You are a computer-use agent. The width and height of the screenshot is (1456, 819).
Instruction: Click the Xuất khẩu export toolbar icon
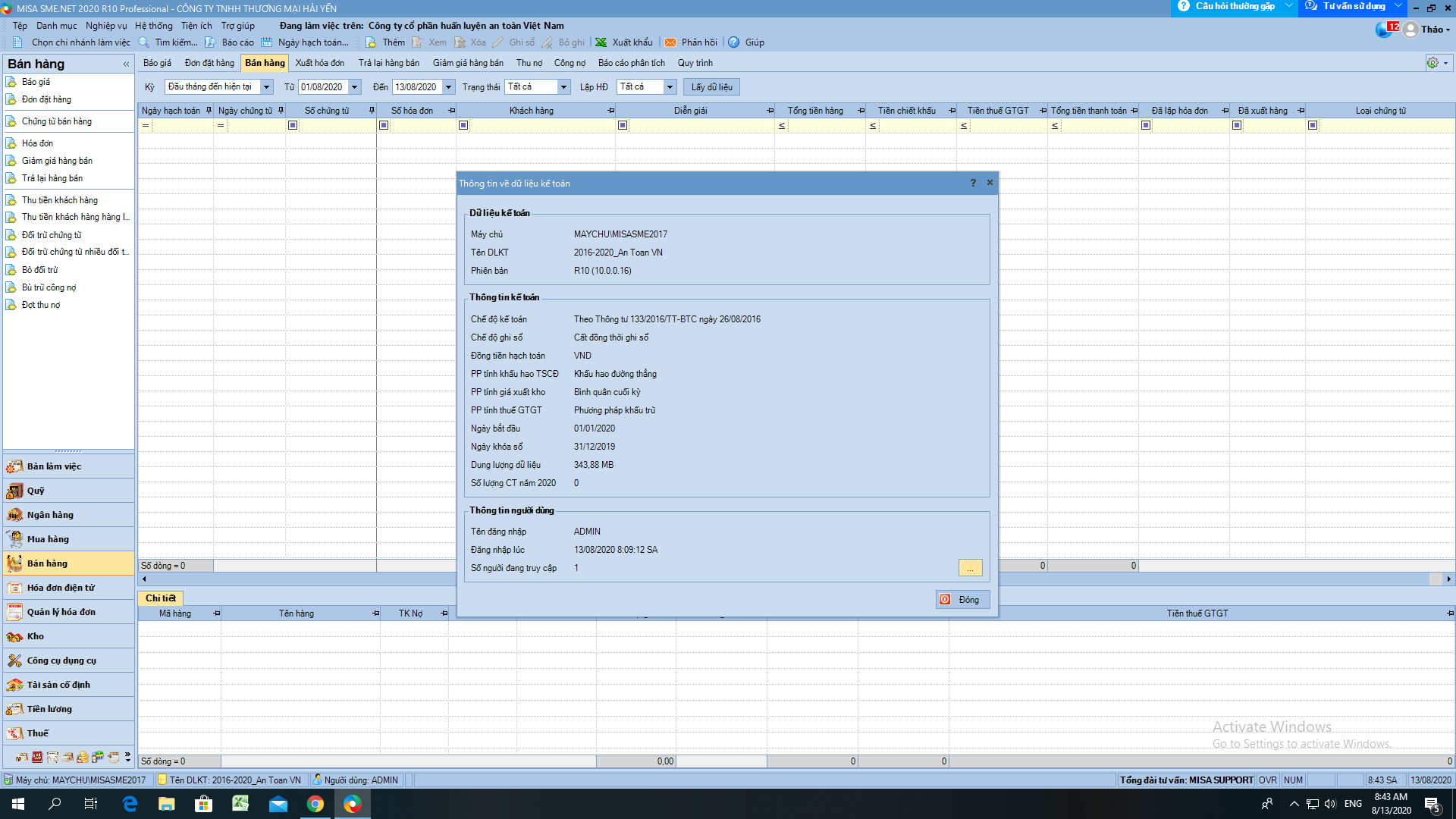pyautogui.click(x=601, y=42)
